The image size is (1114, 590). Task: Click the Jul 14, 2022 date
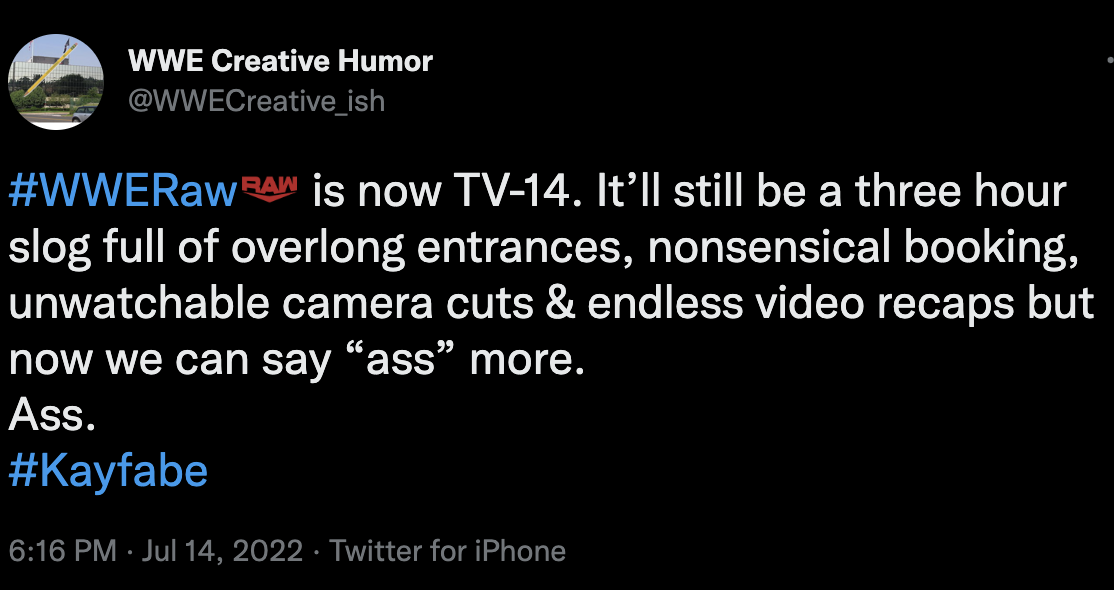(222, 551)
